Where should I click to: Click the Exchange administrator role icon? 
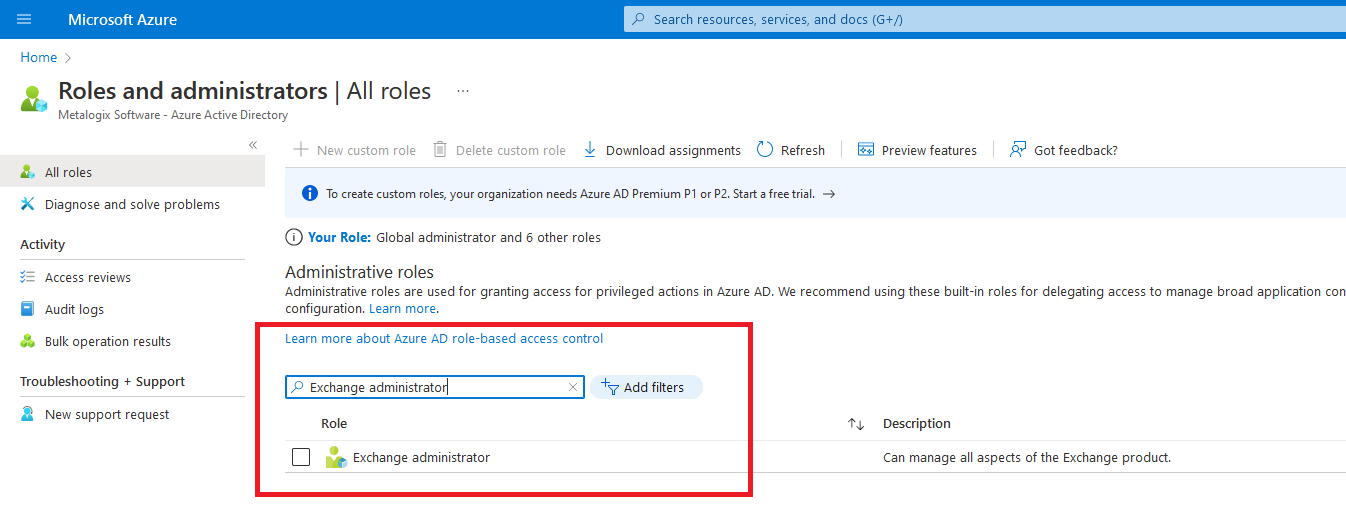pos(336,458)
